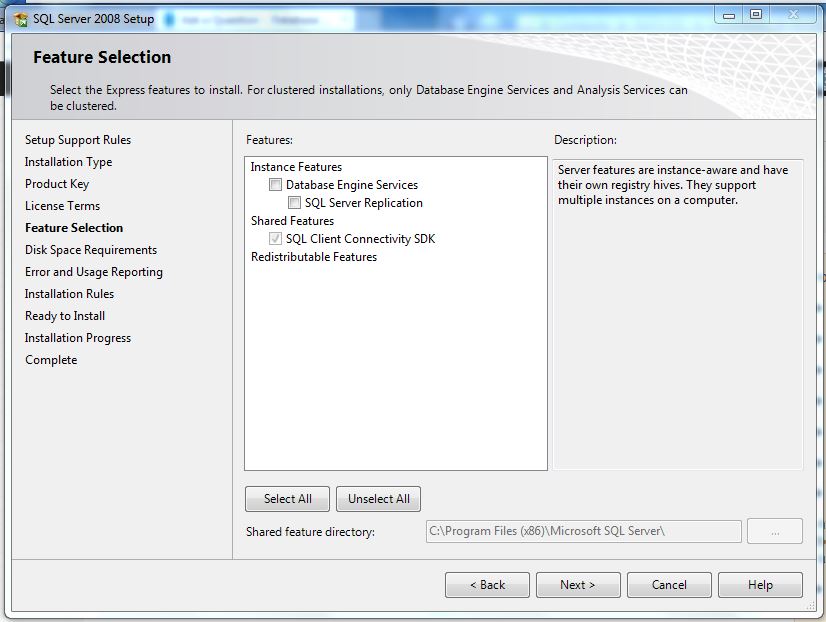Close the SQL Server Setup window
826x622 pixels.
click(x=793, y=15)
